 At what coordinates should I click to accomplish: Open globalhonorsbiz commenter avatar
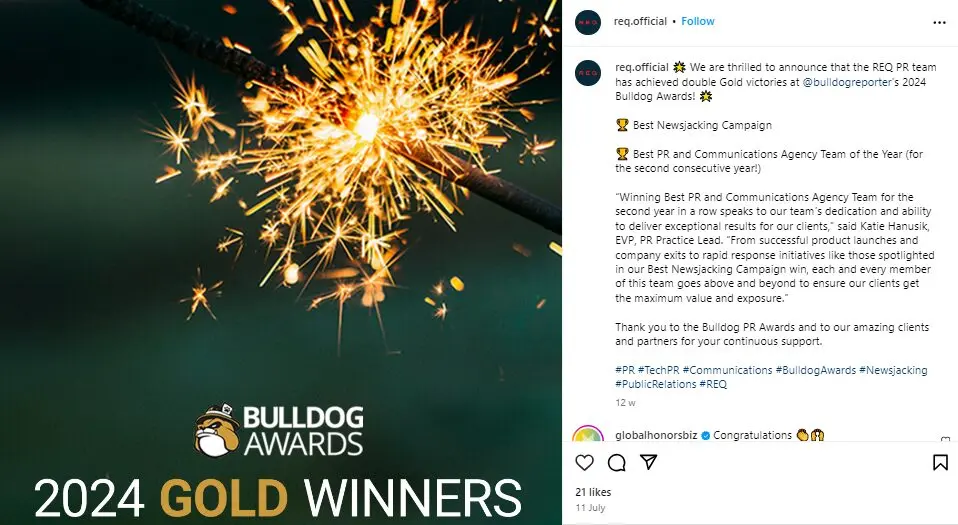[x=587, y=436]
